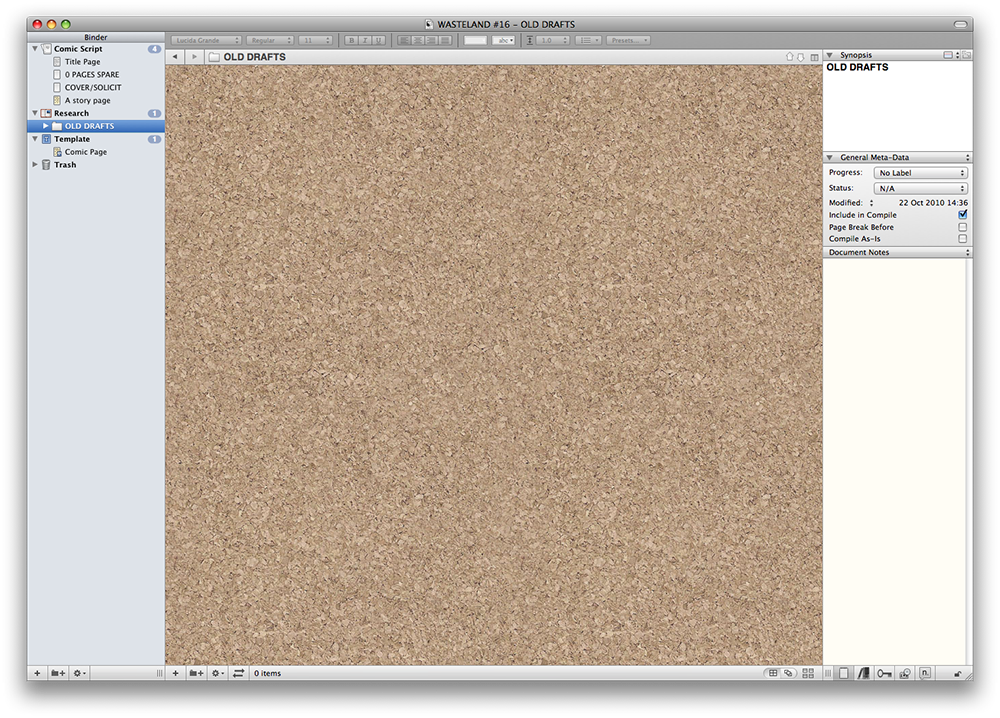Select the Comic Page template item
Image resolution: width=1000 pixels, height=718 pixels.
(86, 152)
